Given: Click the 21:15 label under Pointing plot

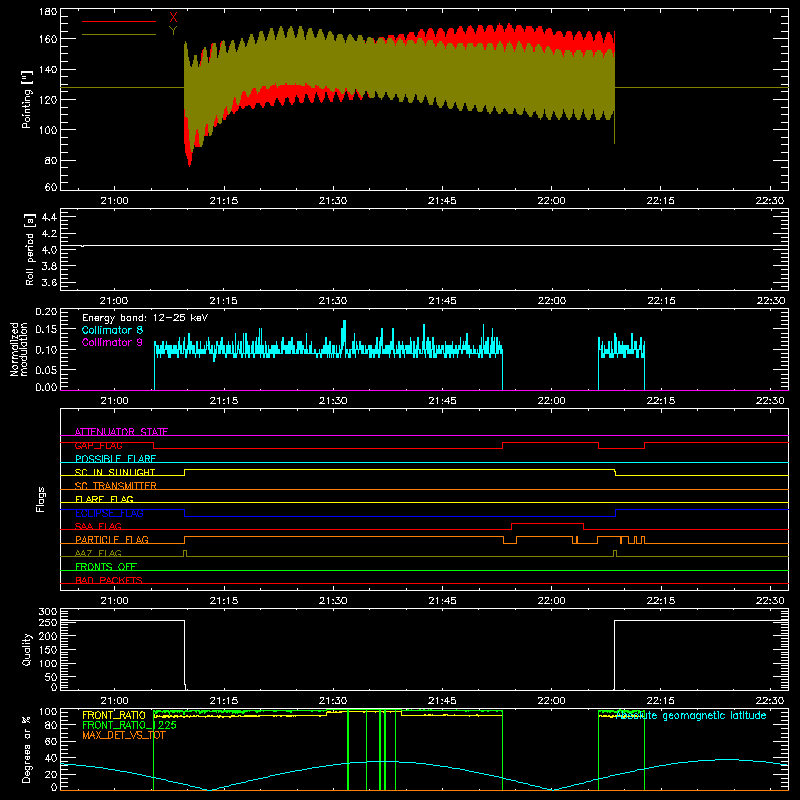Looking at the screenshot, I should coord(223,201).
